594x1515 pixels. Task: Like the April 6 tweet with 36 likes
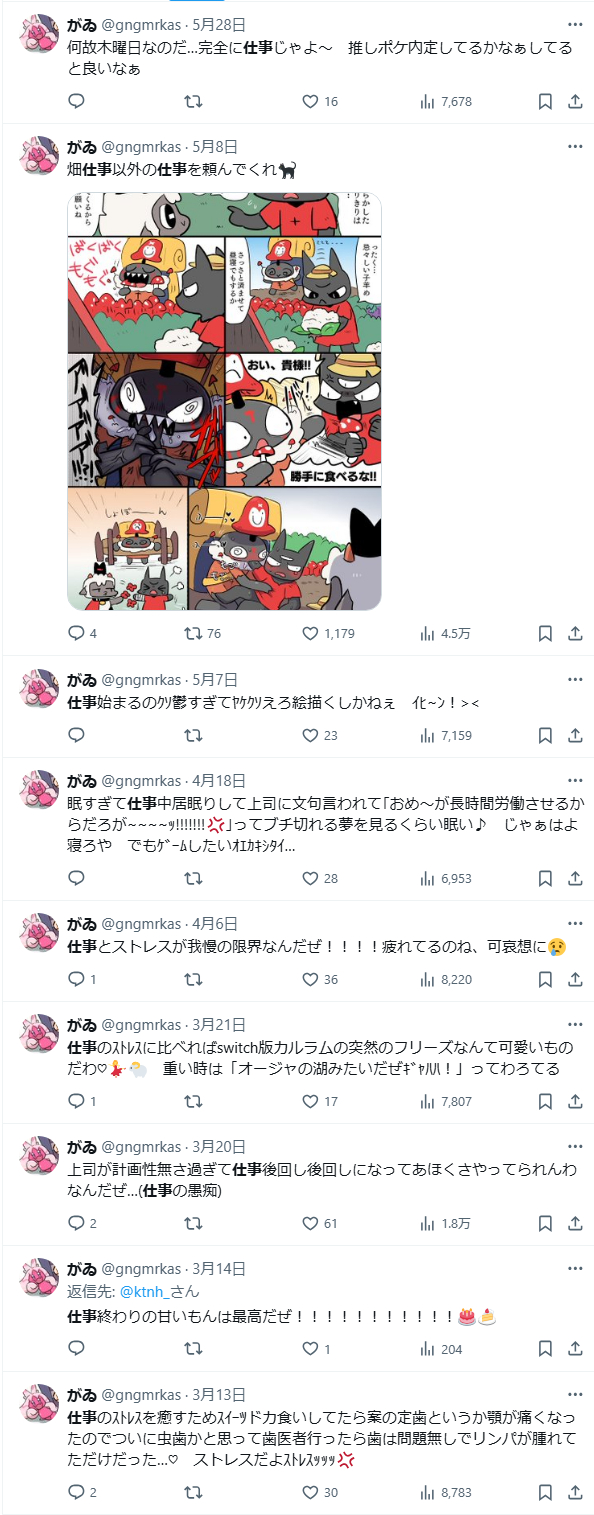(x=320, y=979)
